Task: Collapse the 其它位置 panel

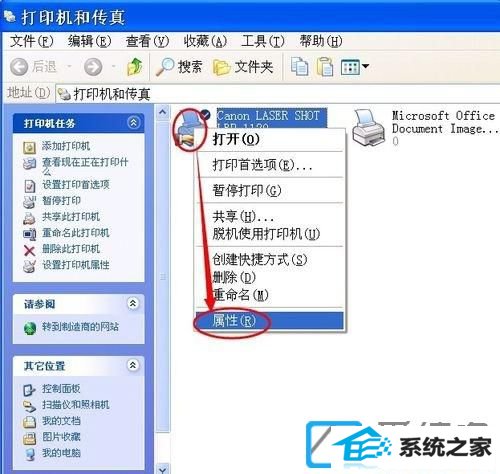Action: click(x=133, y=365)
